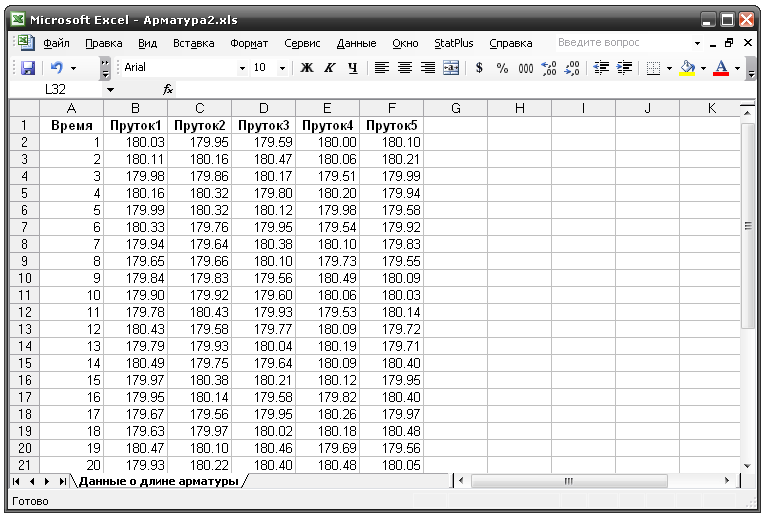Open the Вид menu
Viewport: 765px width, 516px height.
(x=147, y=43)
